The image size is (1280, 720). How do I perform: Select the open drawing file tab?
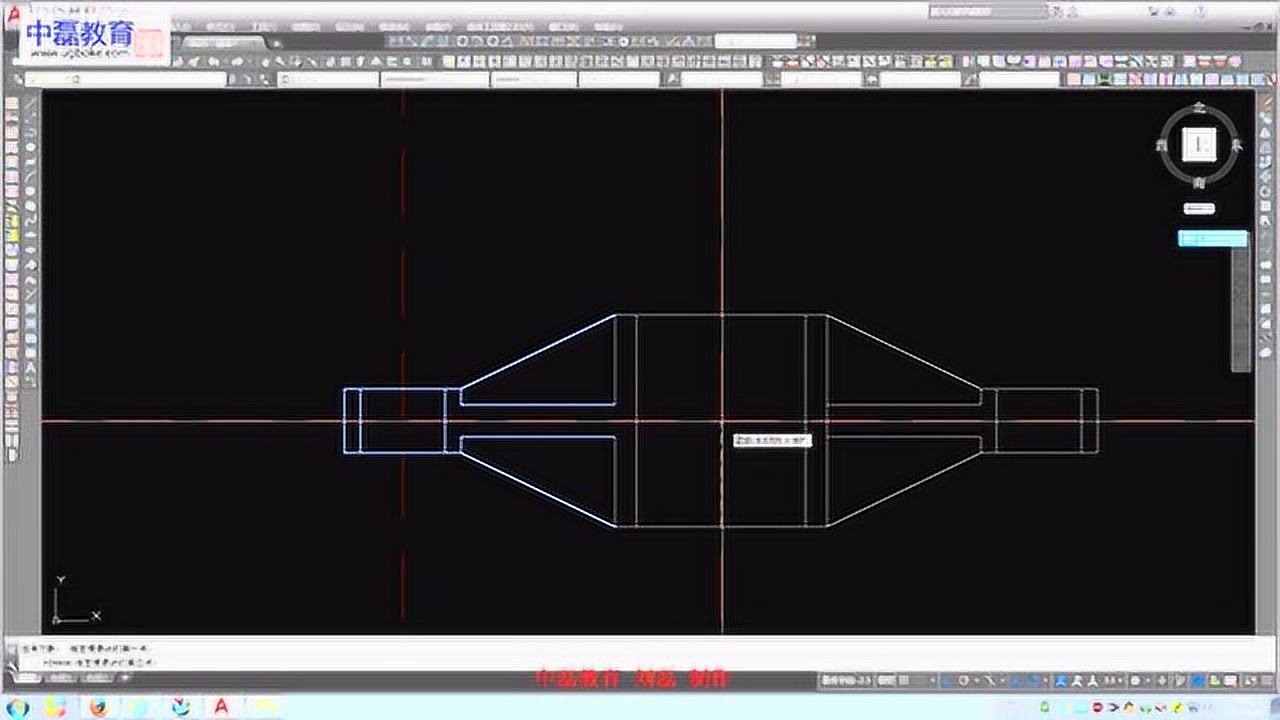(x=224, y=43)
